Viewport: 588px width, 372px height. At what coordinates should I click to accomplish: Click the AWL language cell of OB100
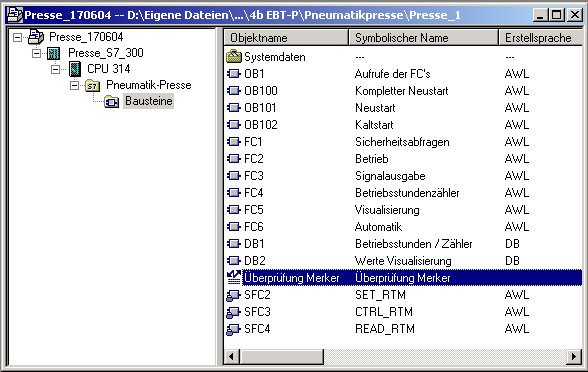517,91
